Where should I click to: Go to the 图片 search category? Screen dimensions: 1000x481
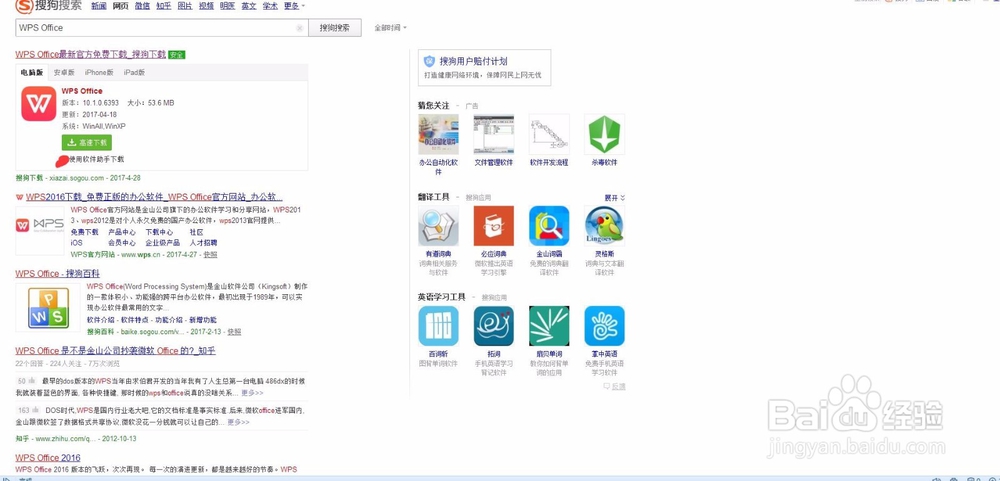tap(185, 6)
